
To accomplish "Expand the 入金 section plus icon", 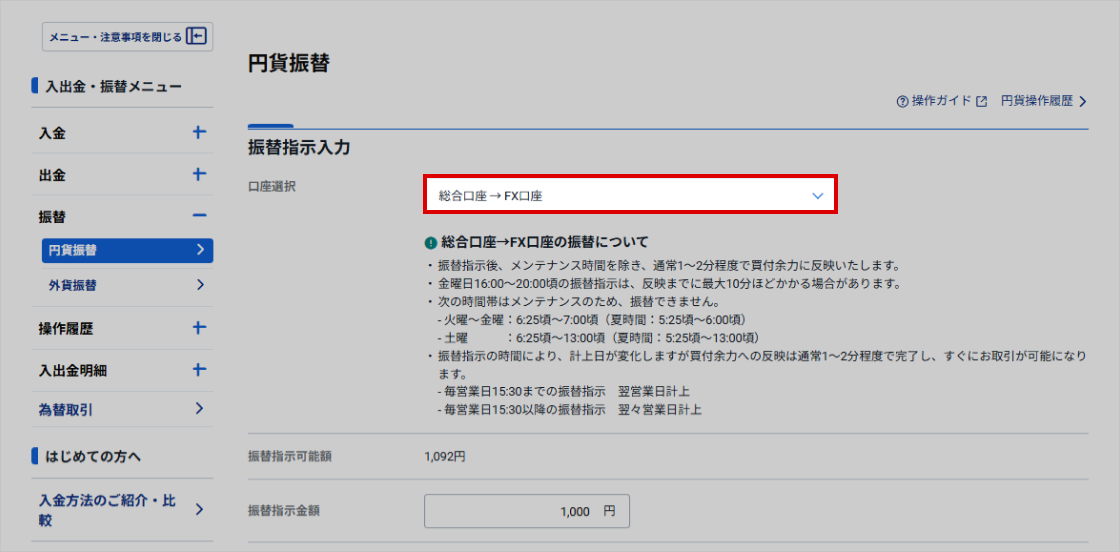I will click(x=199, y=132).
